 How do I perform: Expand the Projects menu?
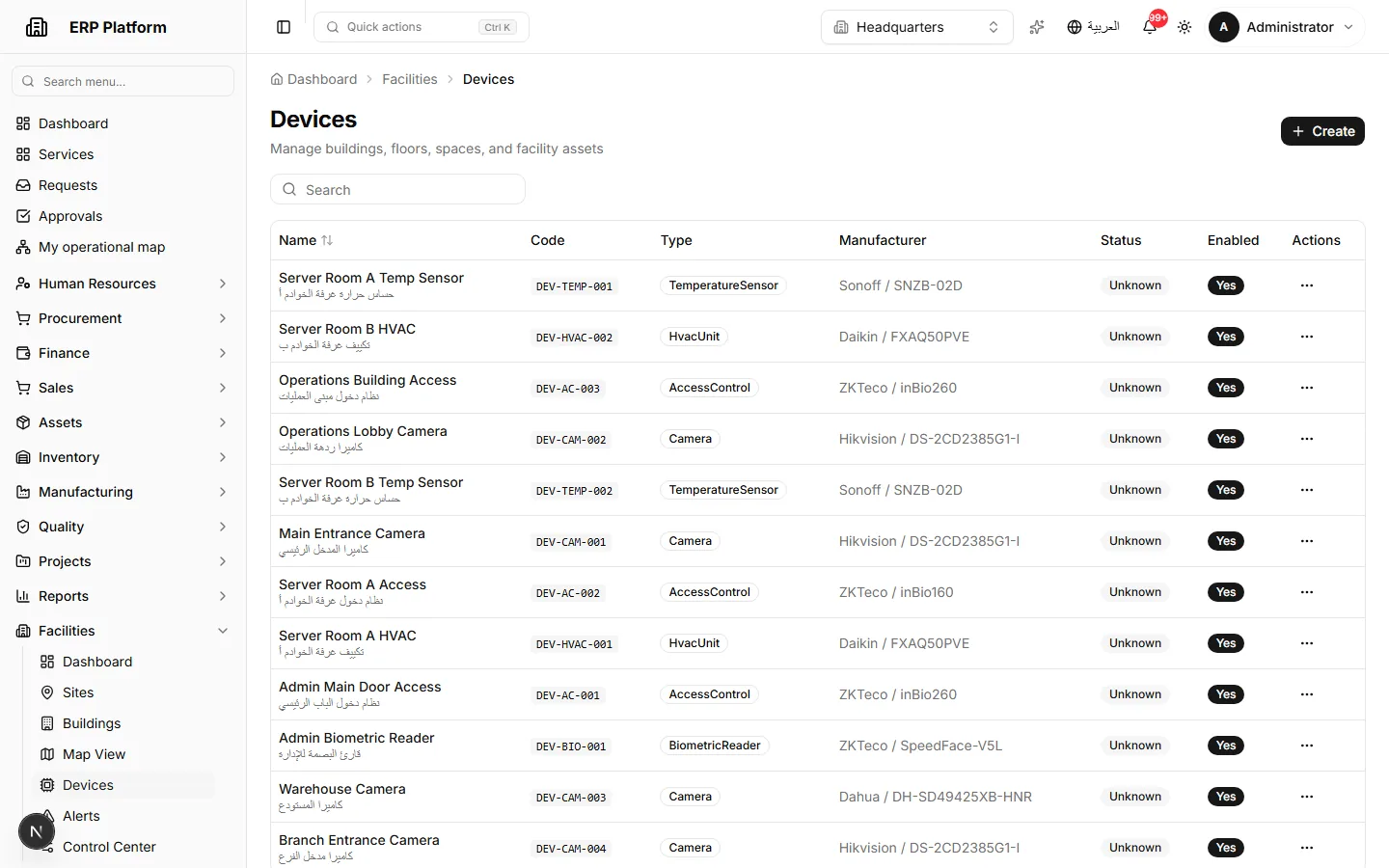123,561
